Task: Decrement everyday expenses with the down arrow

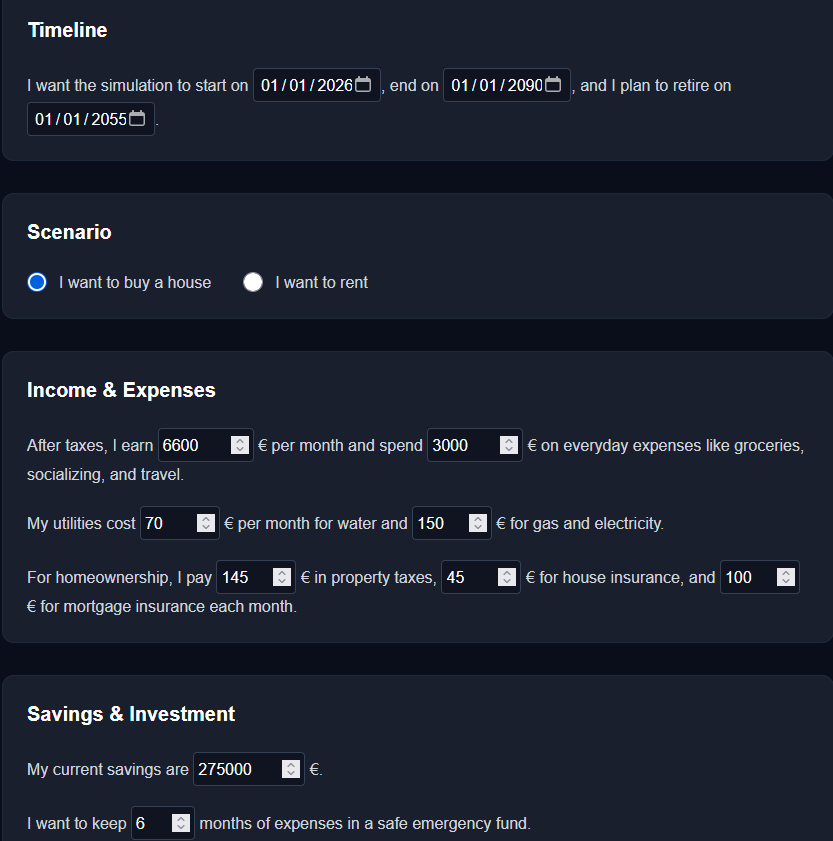Action: (x=508, y=450)
